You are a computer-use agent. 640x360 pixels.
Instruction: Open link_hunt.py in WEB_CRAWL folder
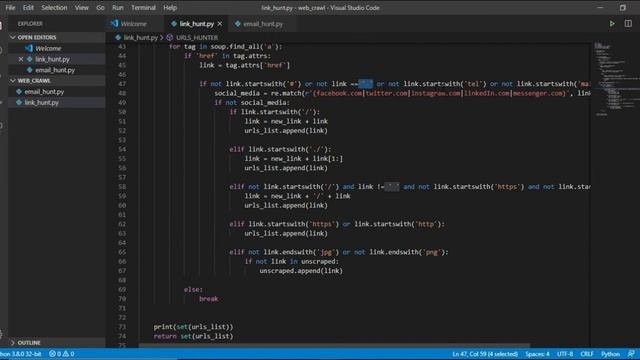coord(57,102)
